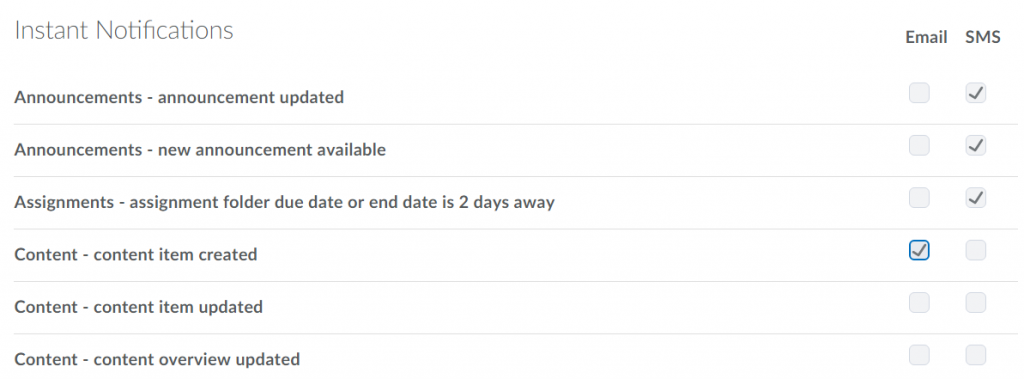Enable Email for content overview updated
1024x379 pixels.
919,355
